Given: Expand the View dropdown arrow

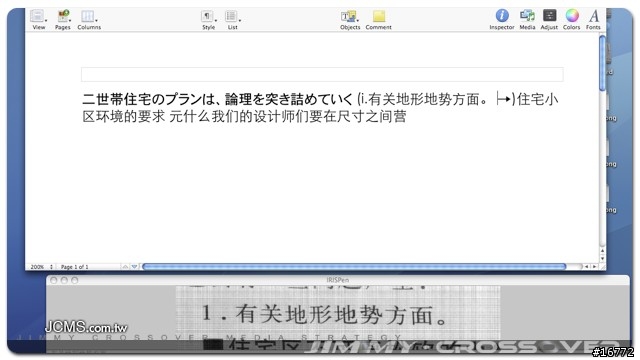Looking at the screenshot, I should (46, 20).
